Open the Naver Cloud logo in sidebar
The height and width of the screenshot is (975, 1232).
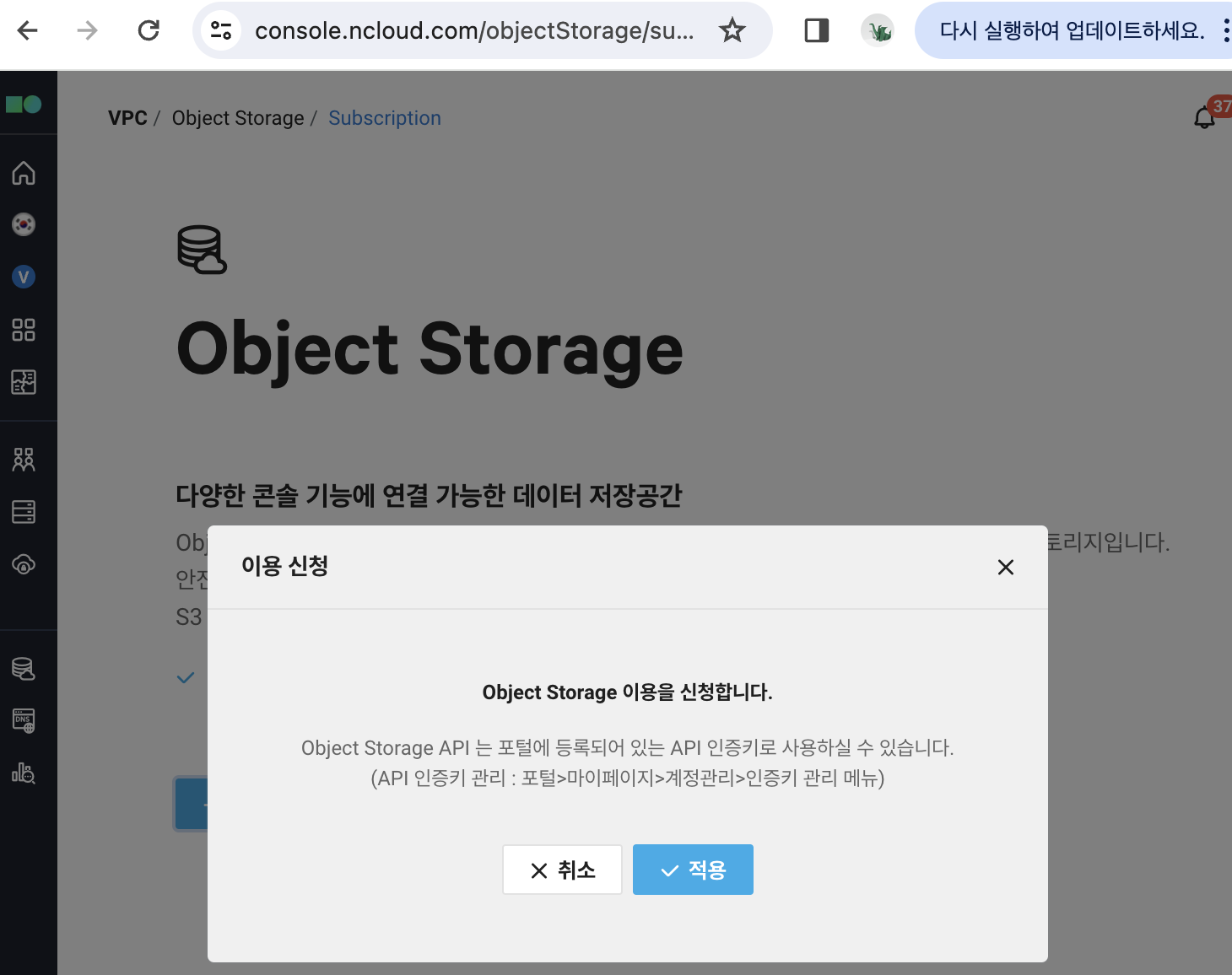[24, 105]
